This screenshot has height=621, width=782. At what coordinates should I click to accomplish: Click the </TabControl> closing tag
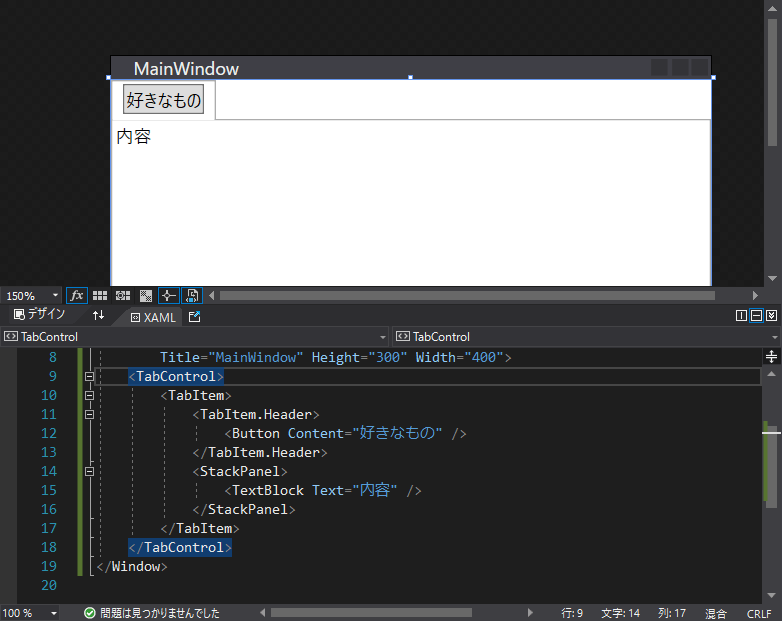[180, 548]
